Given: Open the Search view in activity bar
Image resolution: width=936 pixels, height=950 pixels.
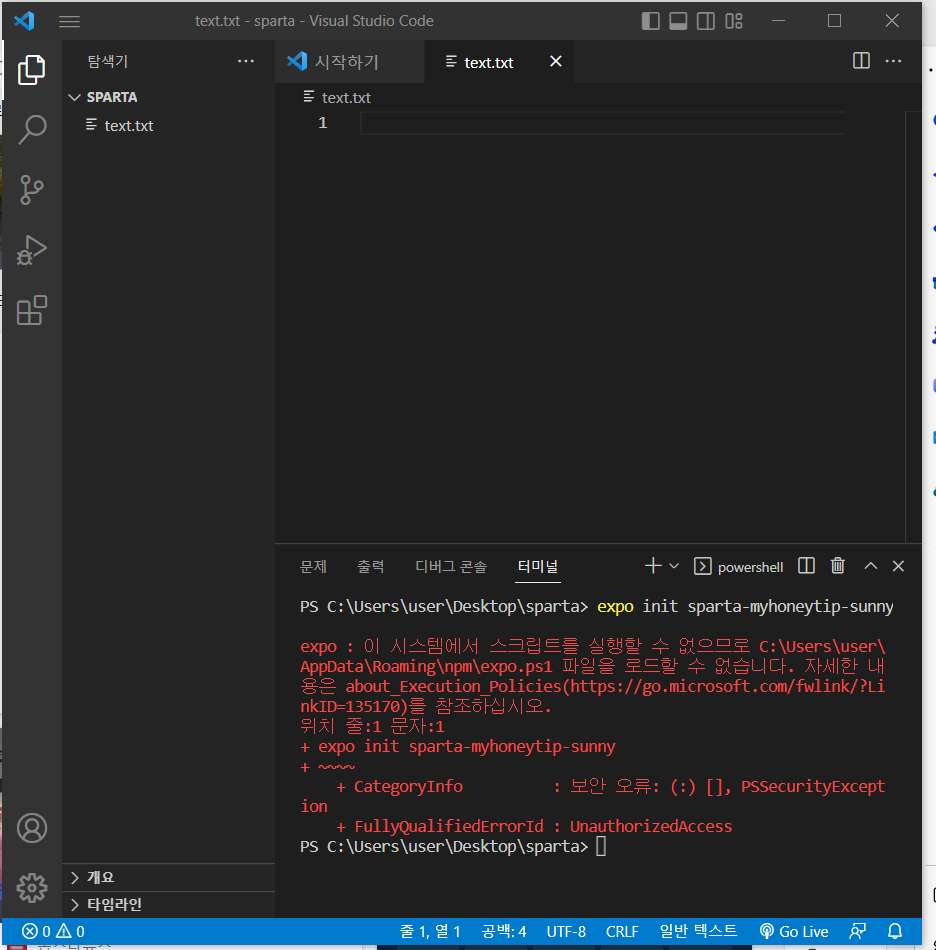Looking at the screenshot, I should pos(32,130).
